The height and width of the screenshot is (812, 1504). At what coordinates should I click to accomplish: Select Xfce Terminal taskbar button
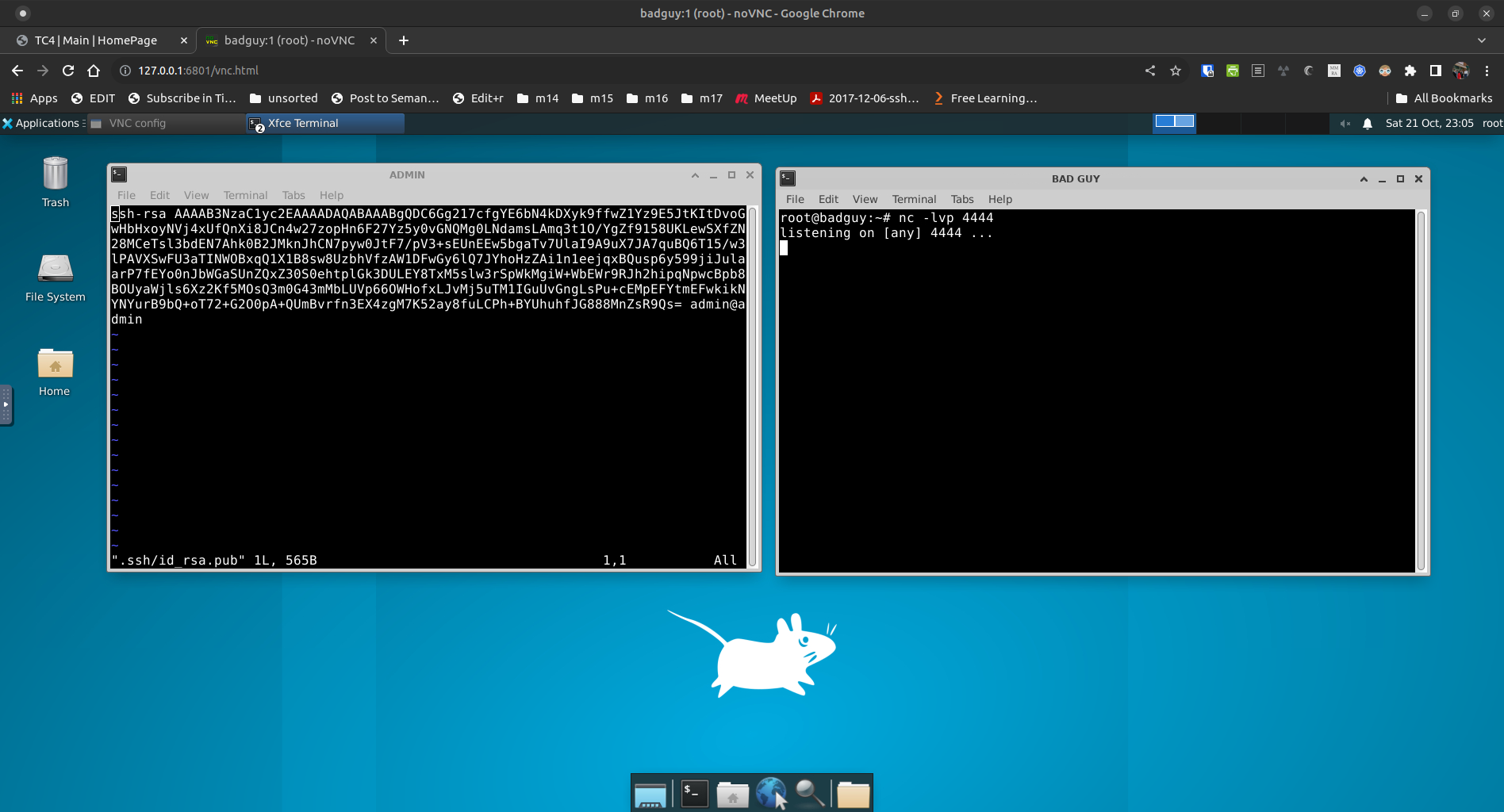325,123
